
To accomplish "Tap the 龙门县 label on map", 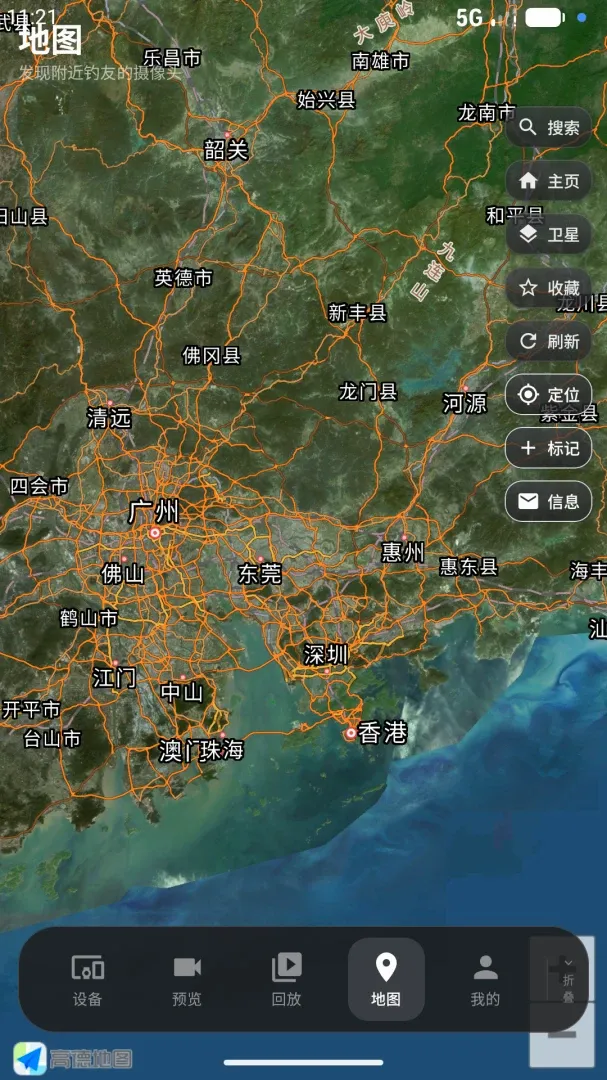I will click(368, 392).
